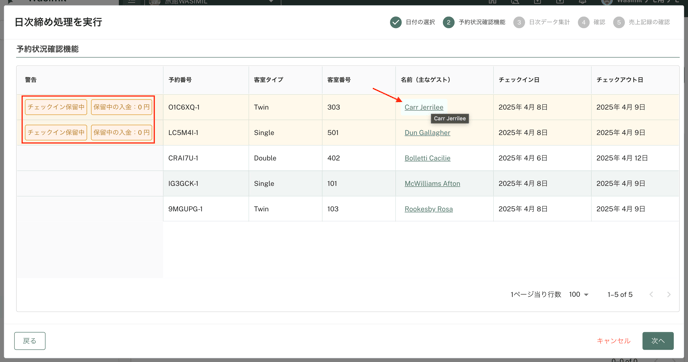Click 保留中の入金：0円 chip in LC5M4I-1 row
Viewport: 688px width, 362px height.
click(x=122, y=133)
